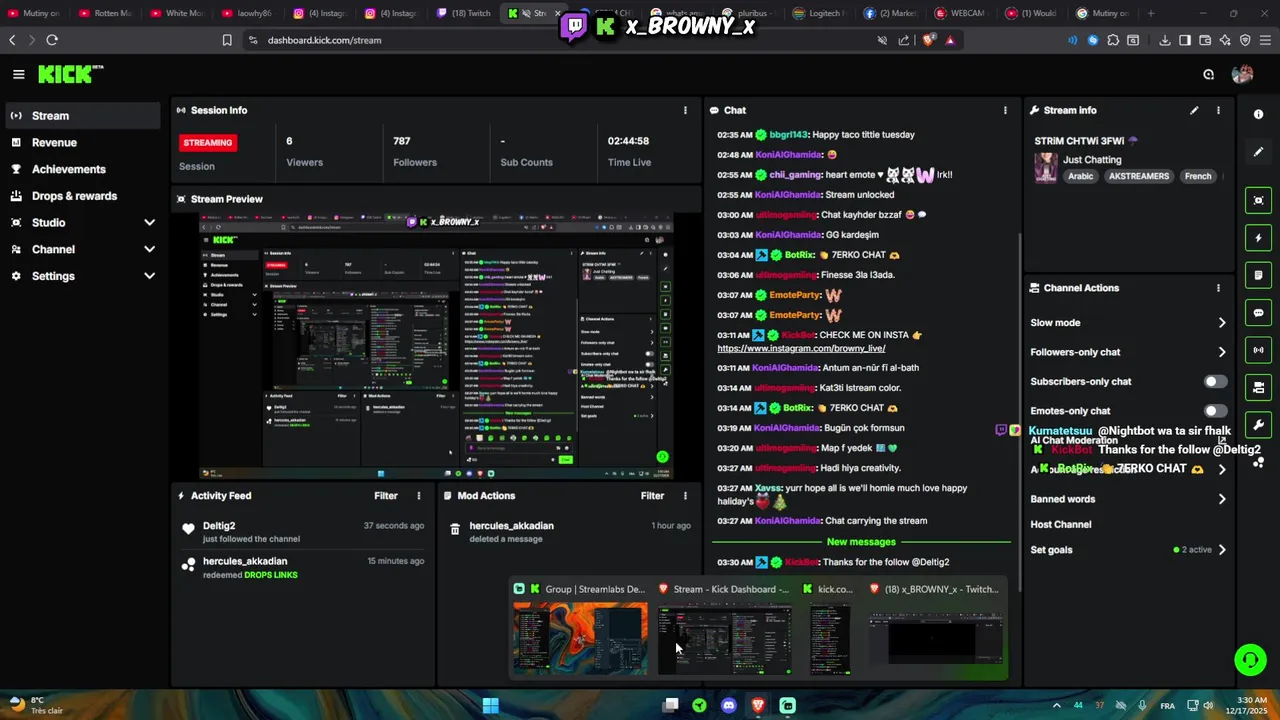Click the lightning bolt icon in right sidebar
Viewport: 1280px width, 720px height.
coord(1258,238)
